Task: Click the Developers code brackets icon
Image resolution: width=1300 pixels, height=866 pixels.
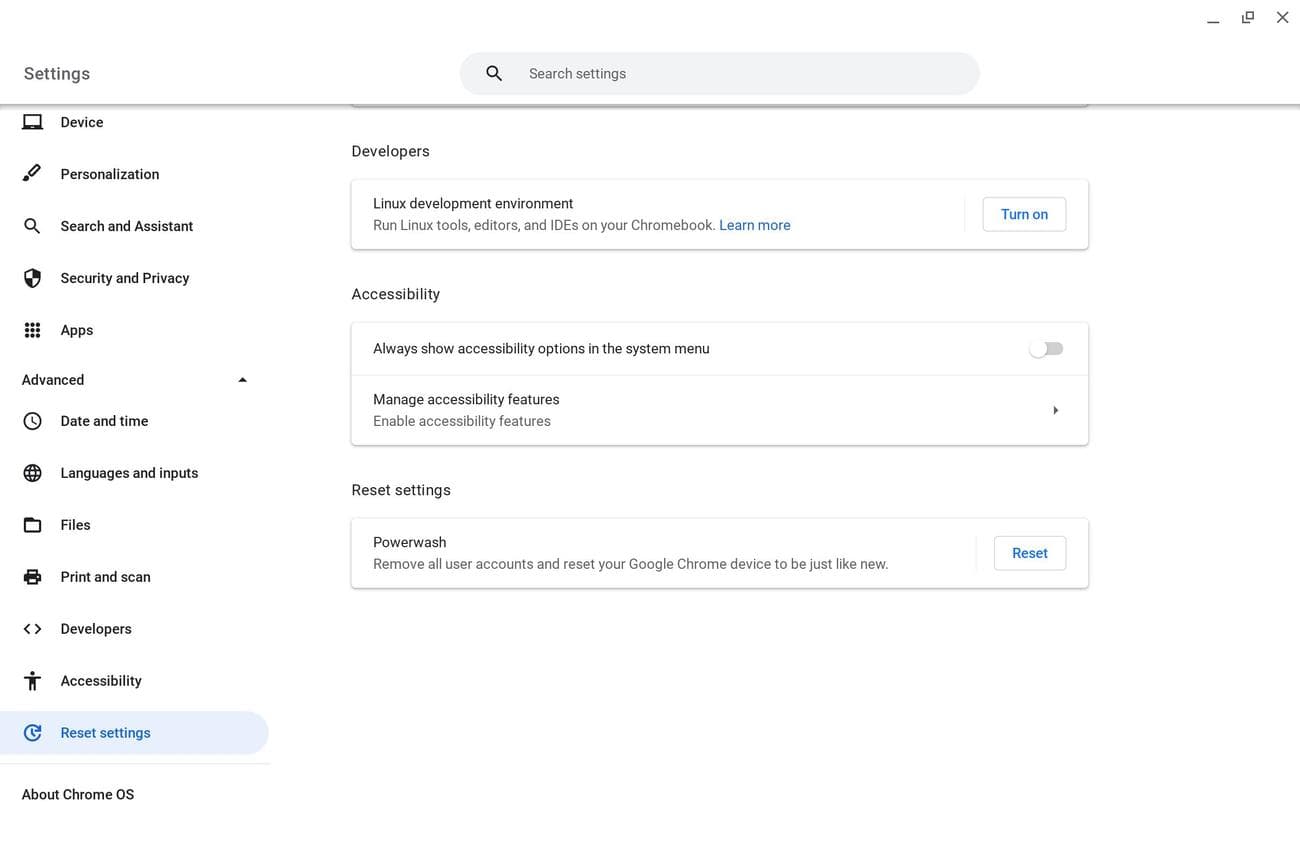Action: pos(32,629)
